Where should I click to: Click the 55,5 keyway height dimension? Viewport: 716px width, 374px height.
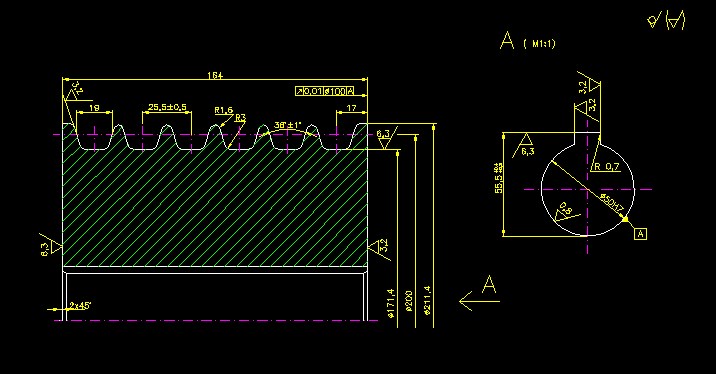499,178
